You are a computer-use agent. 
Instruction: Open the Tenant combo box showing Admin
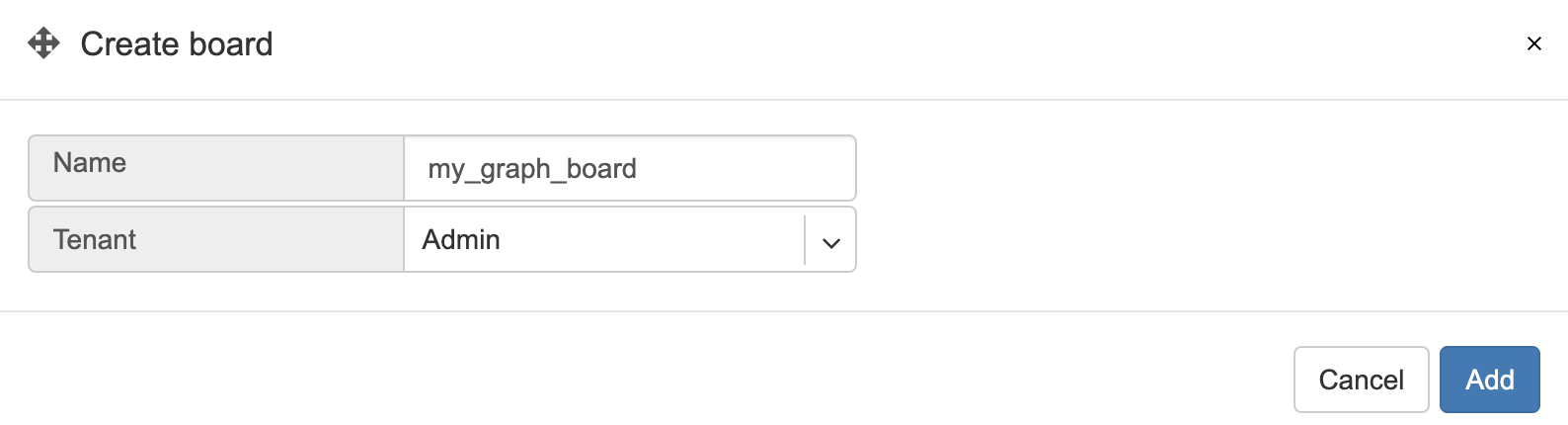pos(630,239)
